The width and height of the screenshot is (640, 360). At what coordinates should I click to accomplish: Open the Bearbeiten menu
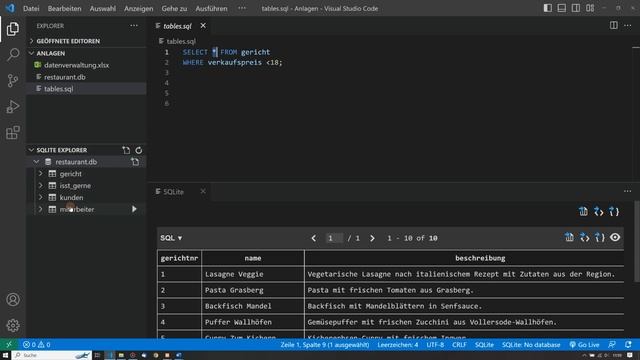[x=64, y=8]
